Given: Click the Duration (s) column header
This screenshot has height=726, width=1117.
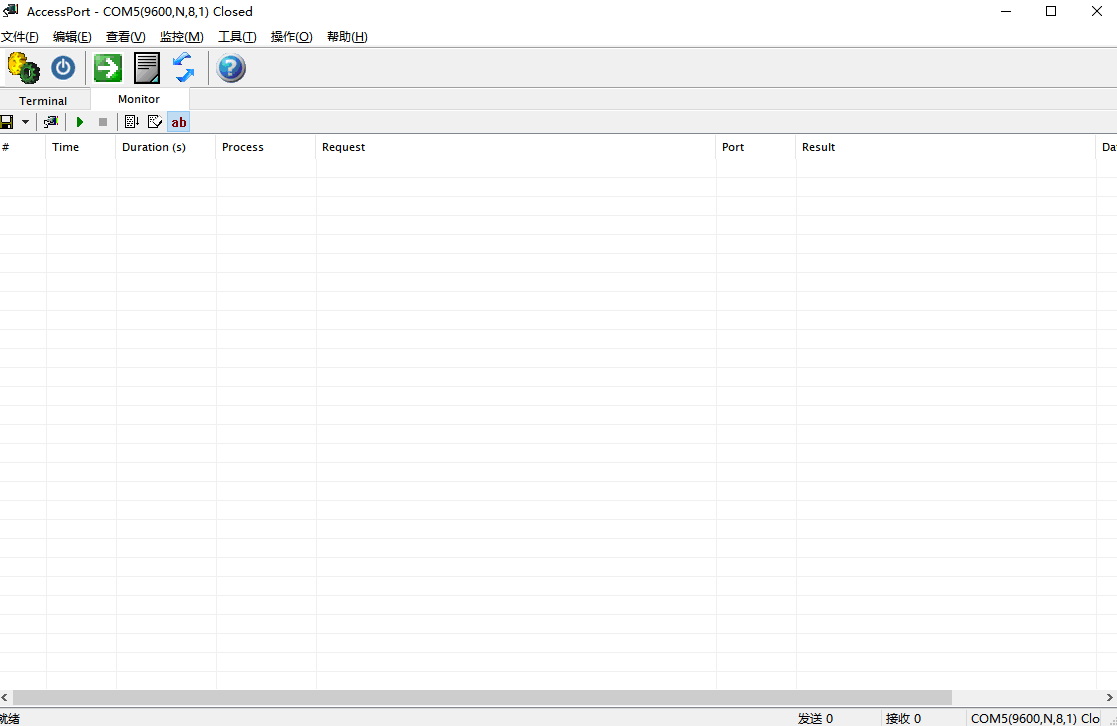Looking at the screenshot, I should pos(154,147).
